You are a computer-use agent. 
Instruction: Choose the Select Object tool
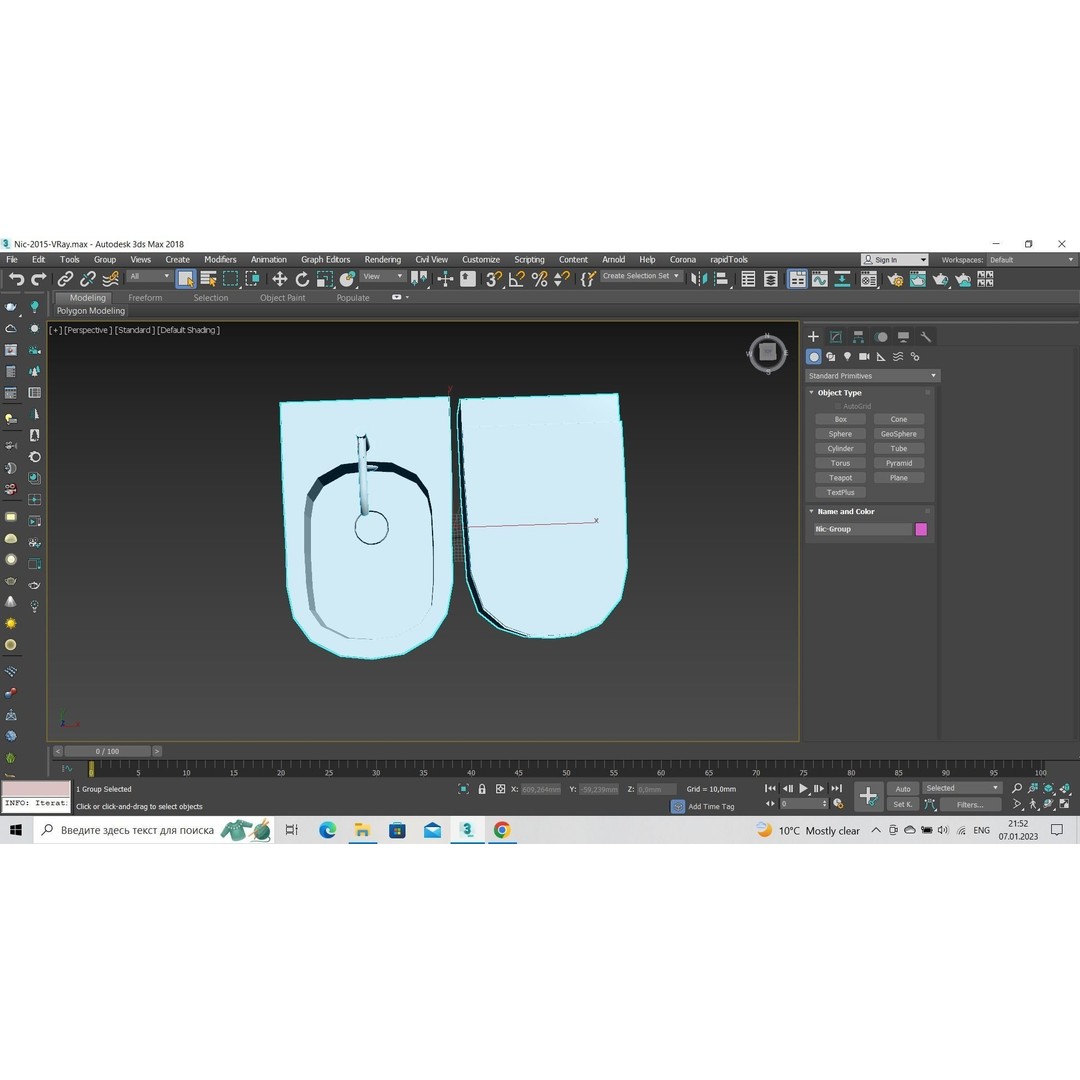pyautogui.click(x=185, y=279)
